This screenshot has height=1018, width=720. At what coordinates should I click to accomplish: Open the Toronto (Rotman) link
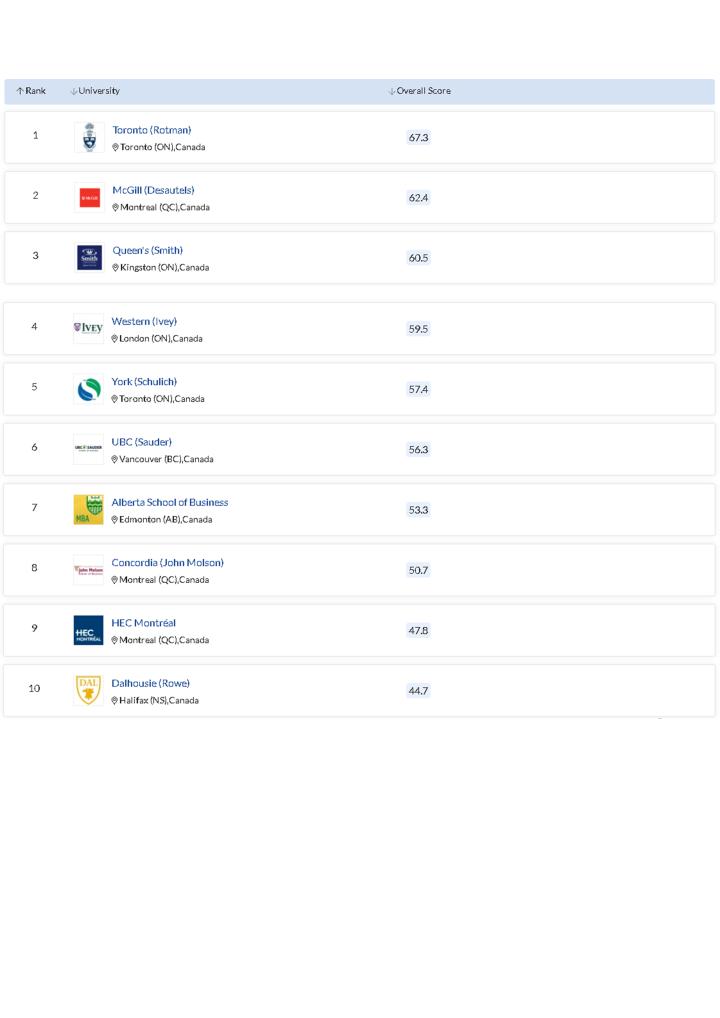tap(151, 130)
